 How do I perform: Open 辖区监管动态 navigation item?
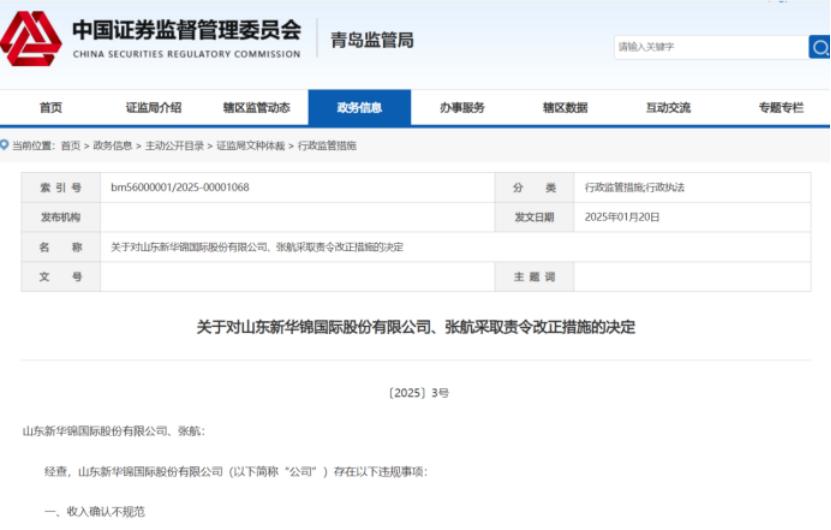click(x=256, y=108)
